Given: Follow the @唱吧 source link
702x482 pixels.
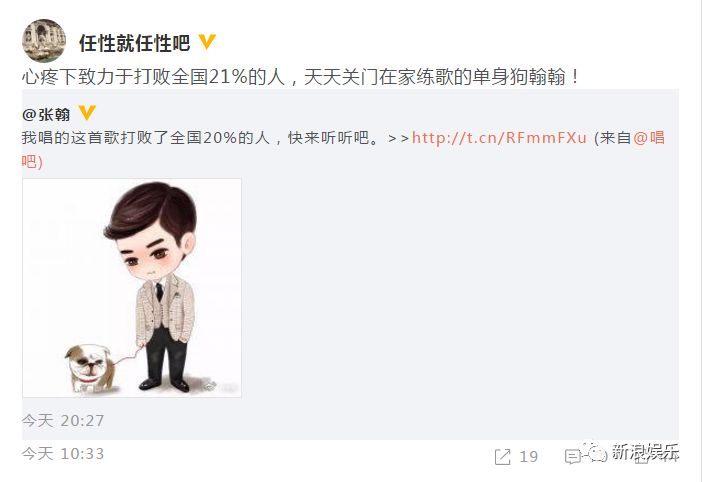Looking at the screenshot, I should pos(649,138).
